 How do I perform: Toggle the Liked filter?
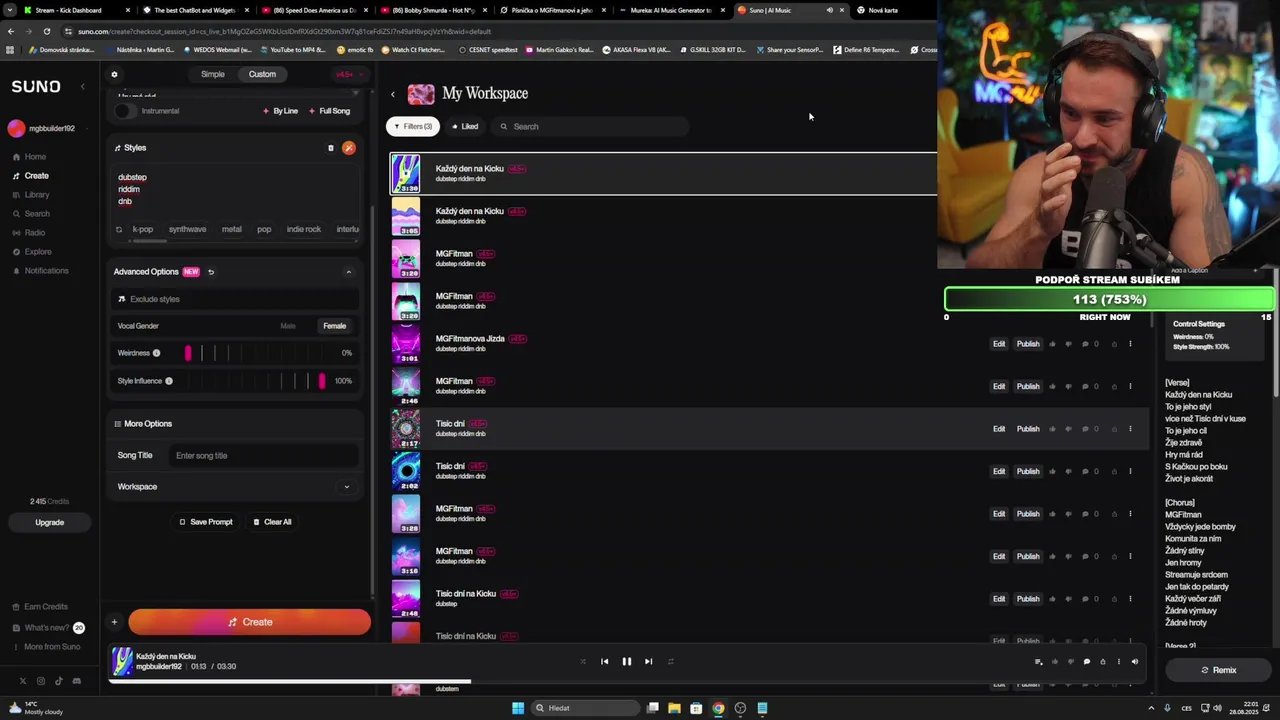[465, 127]
